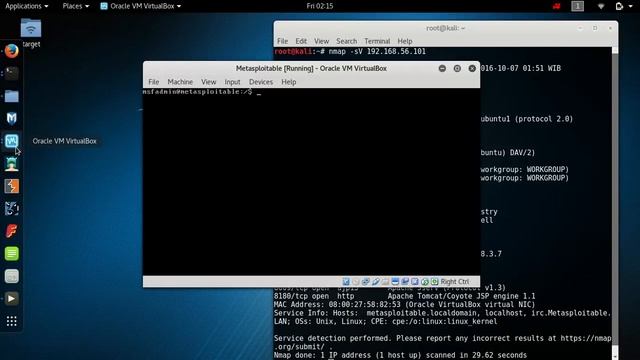Screen dimensions: 640x360
Task: Click the video capture status icon
Action: [405, 282]
